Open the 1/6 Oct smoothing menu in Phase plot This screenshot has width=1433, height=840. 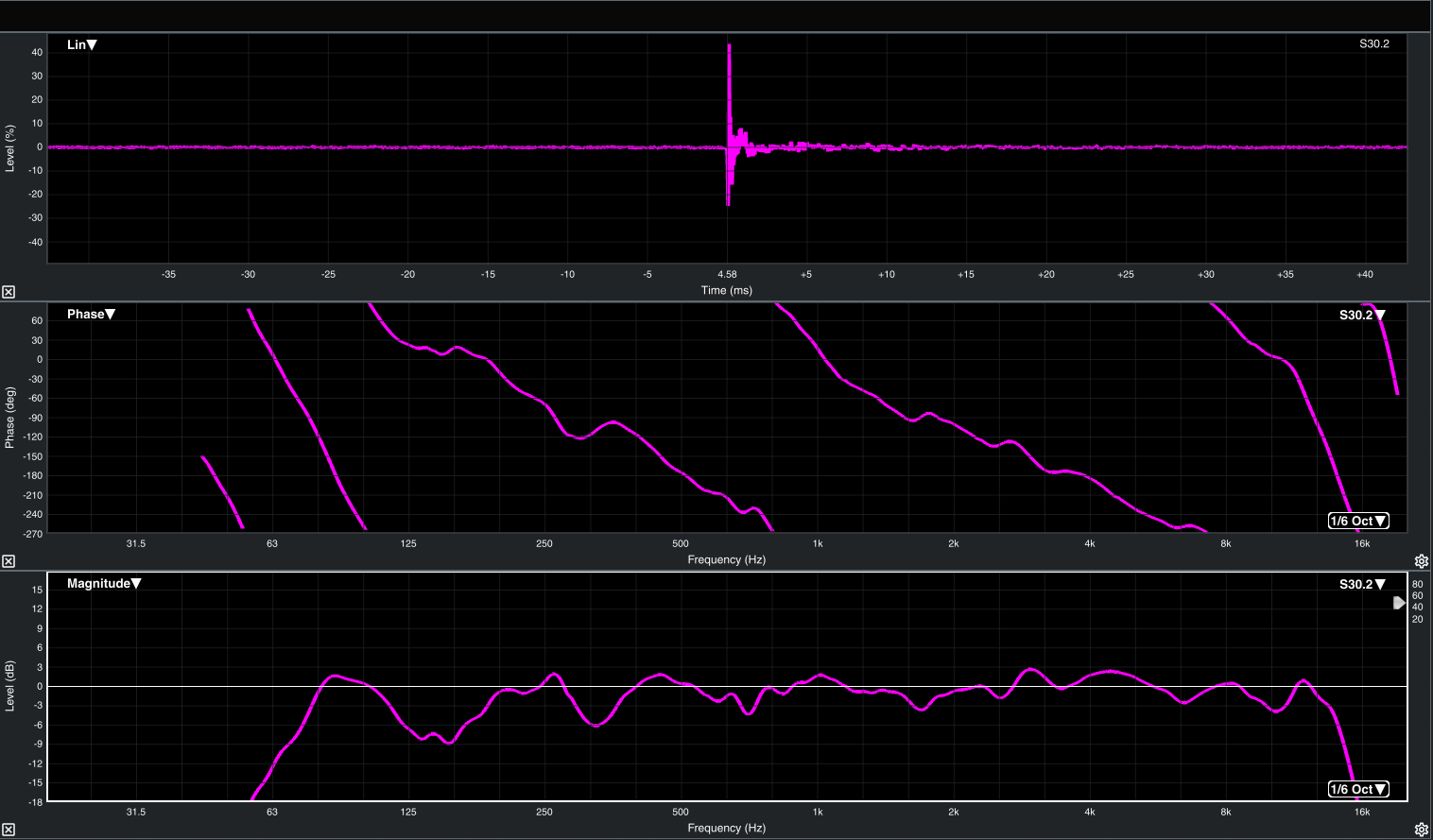point(1358,521)
